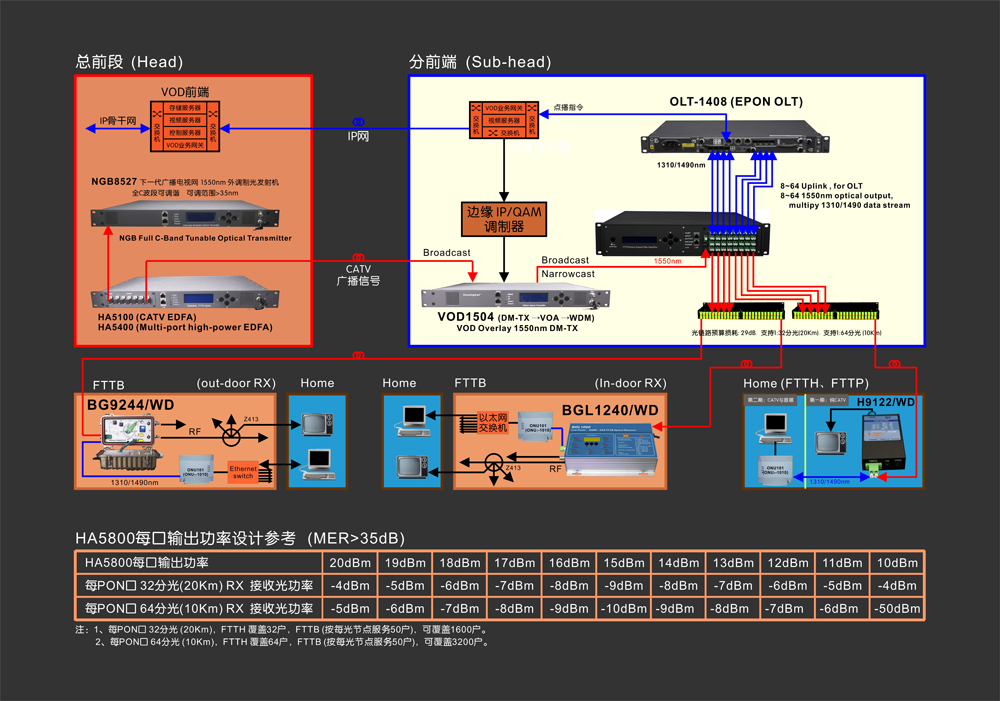The width and height of the screenshot is (1000, 701).
Task: Click the 每PON口 64分光(10Km) row header
Action: point(198,609)
